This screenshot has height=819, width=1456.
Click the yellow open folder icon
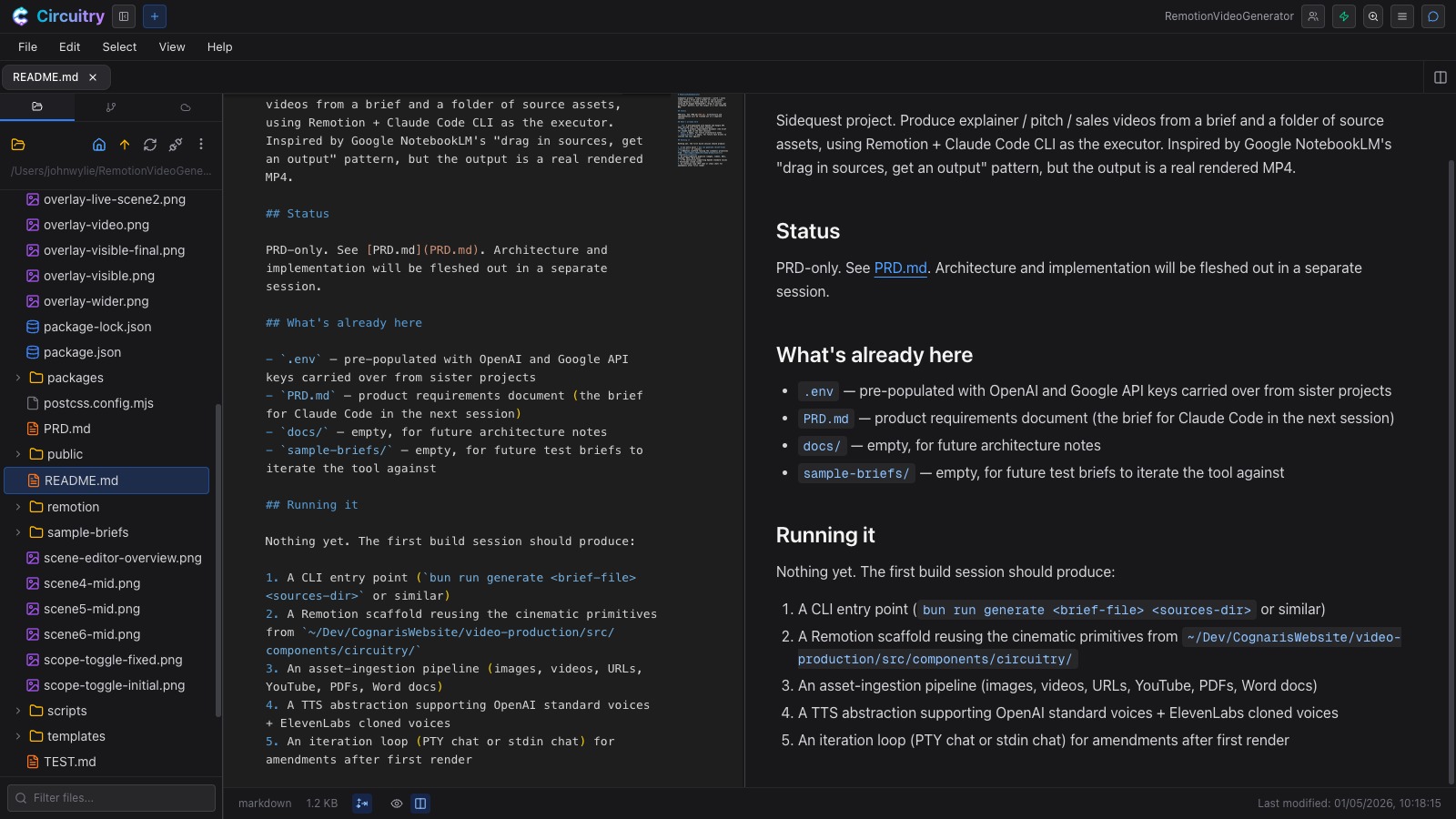click(x=18, y=145)
